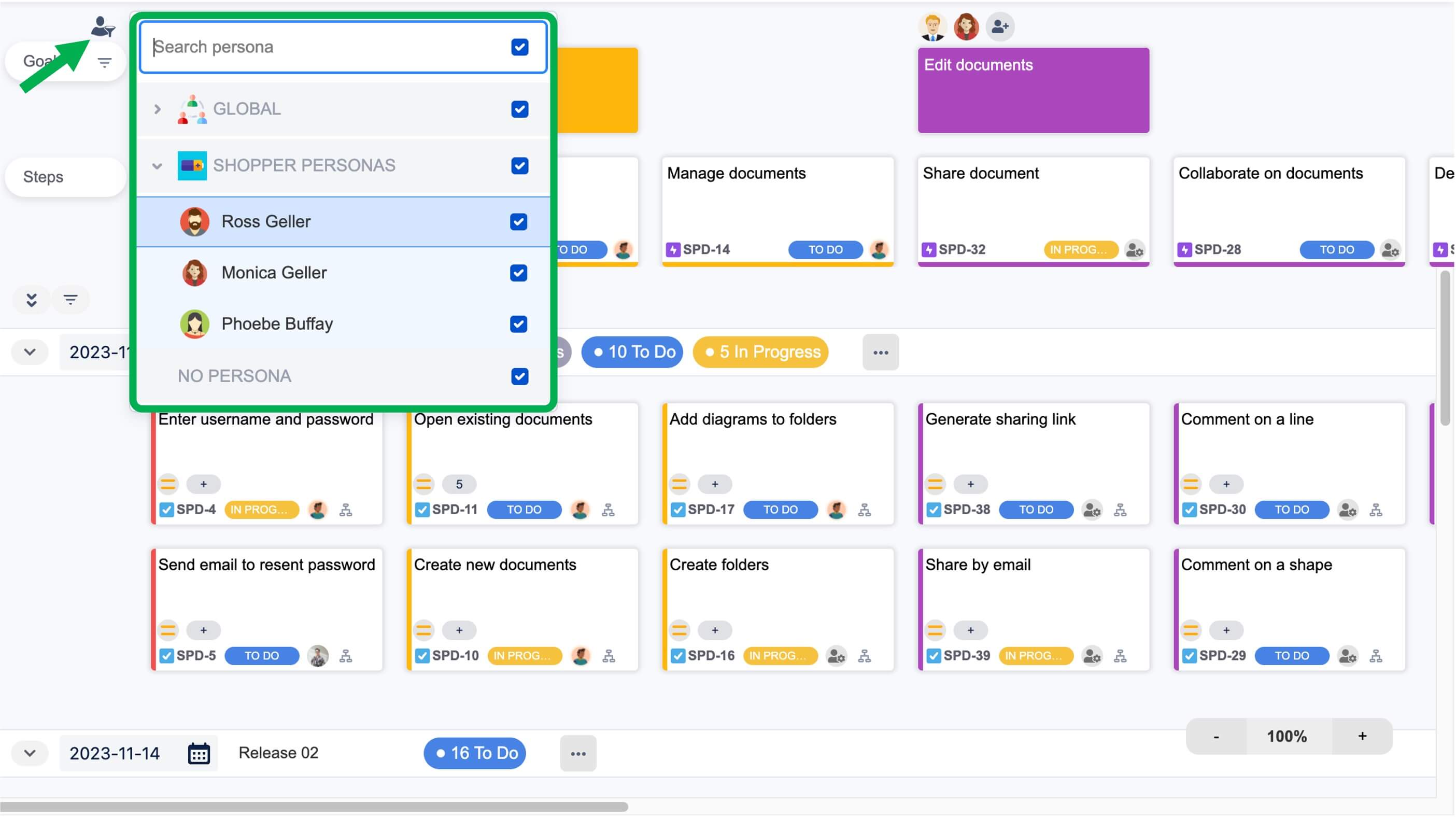
Task: Open the more options menu beside 16 To Do
Action: 578,754
